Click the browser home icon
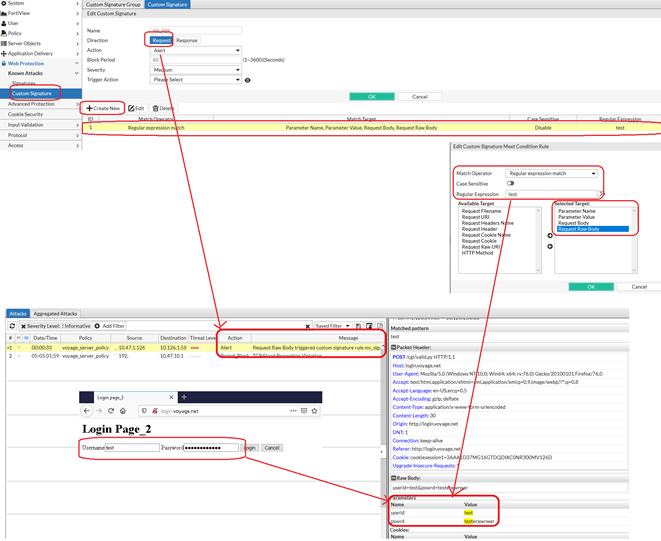Screen dimensions: 661x541 [x=123, y=411]
